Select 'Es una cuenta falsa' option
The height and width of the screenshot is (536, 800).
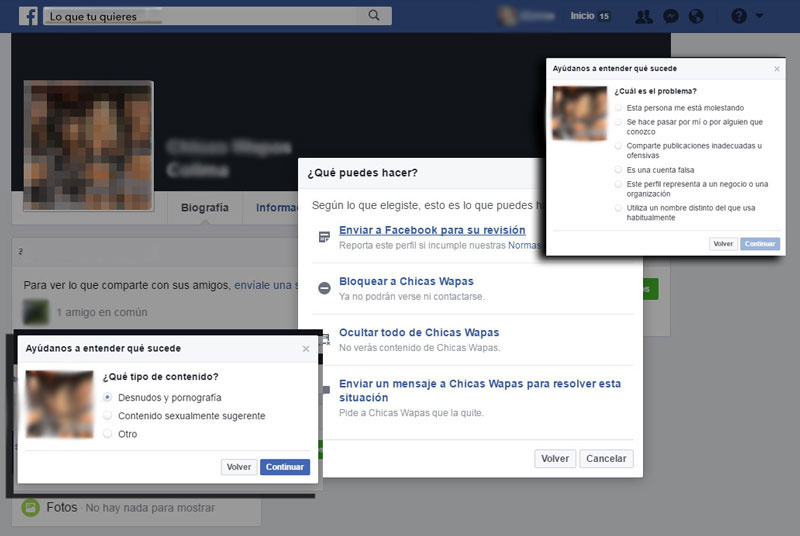618,170
